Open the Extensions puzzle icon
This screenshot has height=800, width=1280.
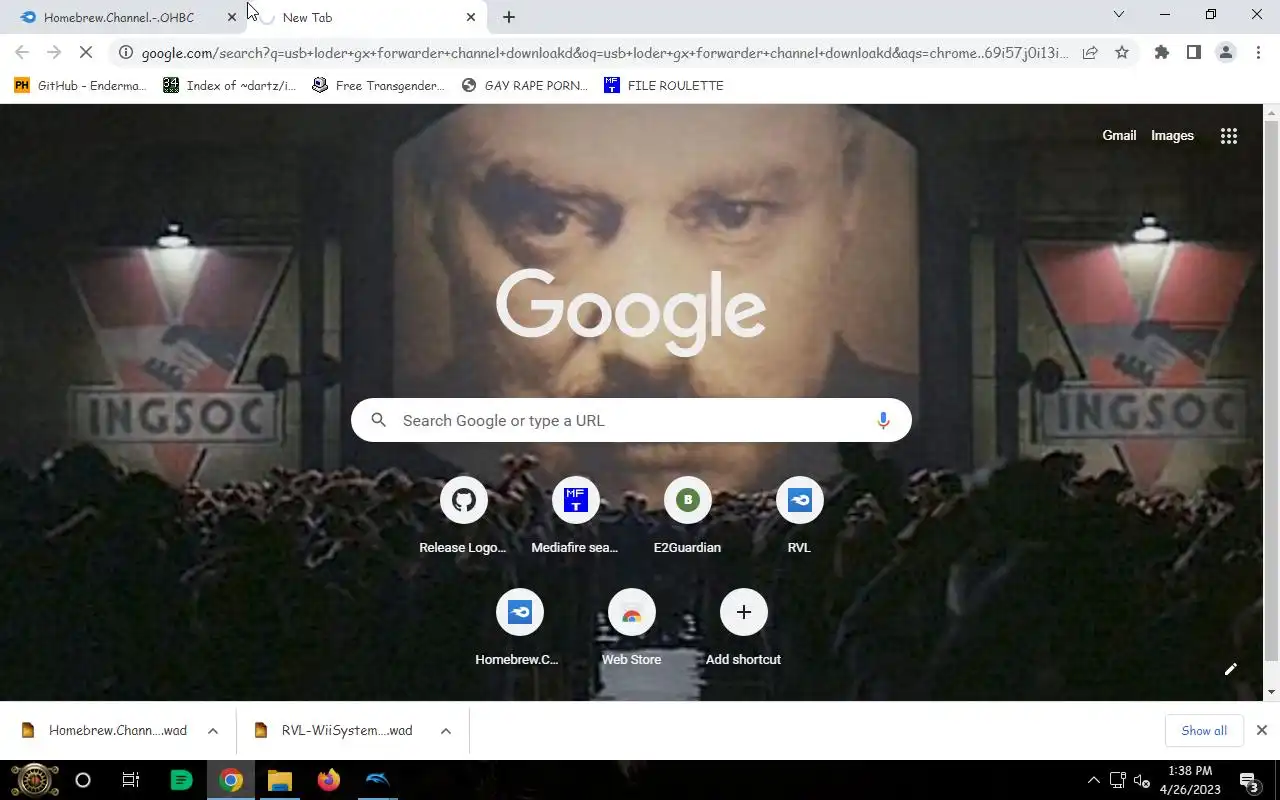1162,52
